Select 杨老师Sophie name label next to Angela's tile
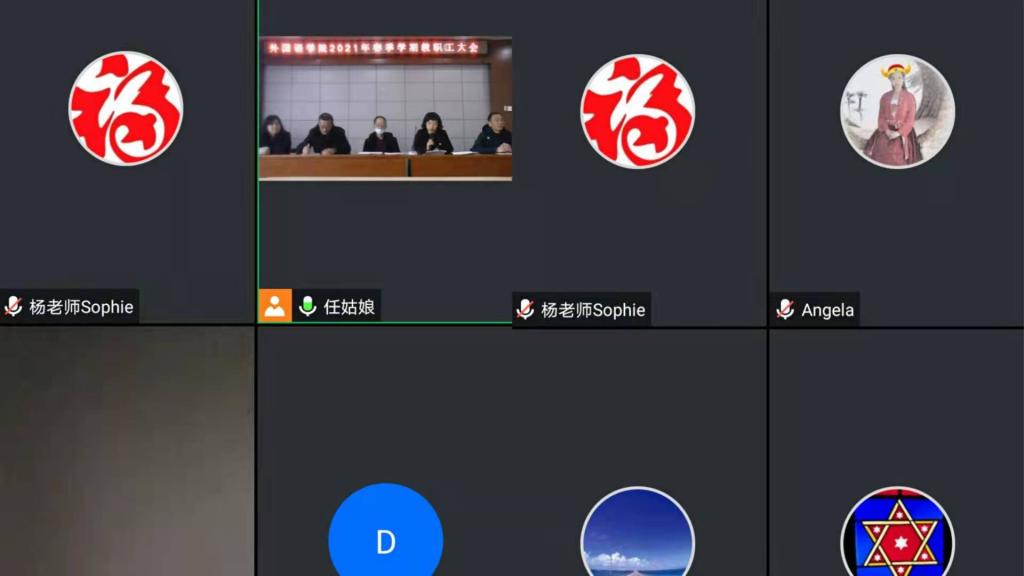1024x576 pixels. click(x=593, y=310)
